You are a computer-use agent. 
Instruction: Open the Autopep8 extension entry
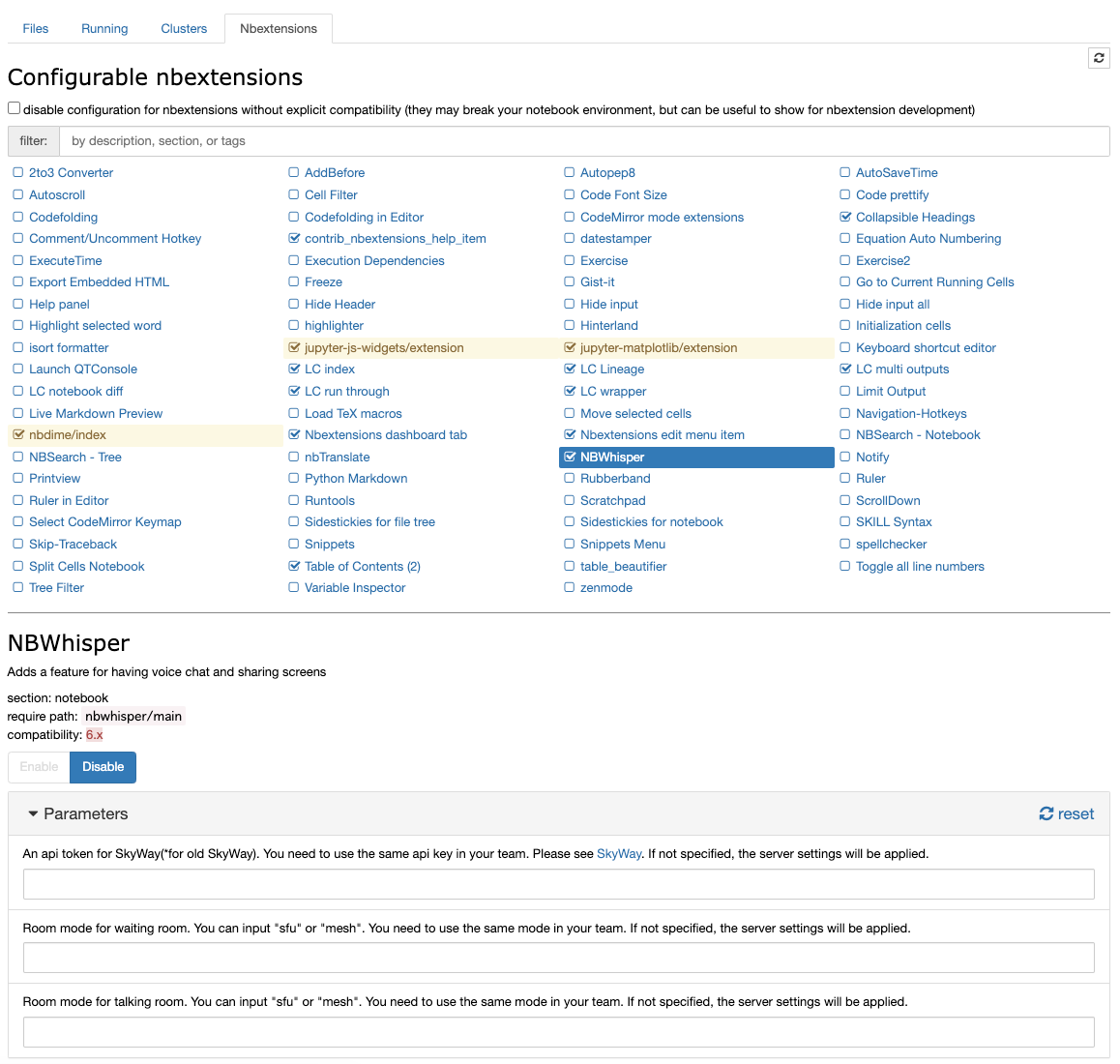pyautogui.click(x=607, y=173)
